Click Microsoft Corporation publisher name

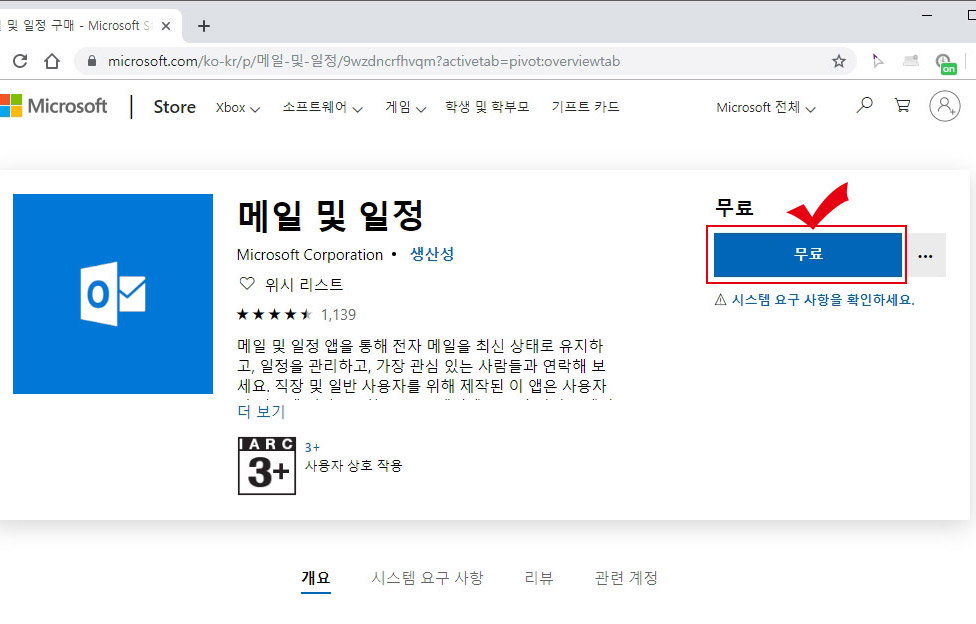tap(309, 255)
